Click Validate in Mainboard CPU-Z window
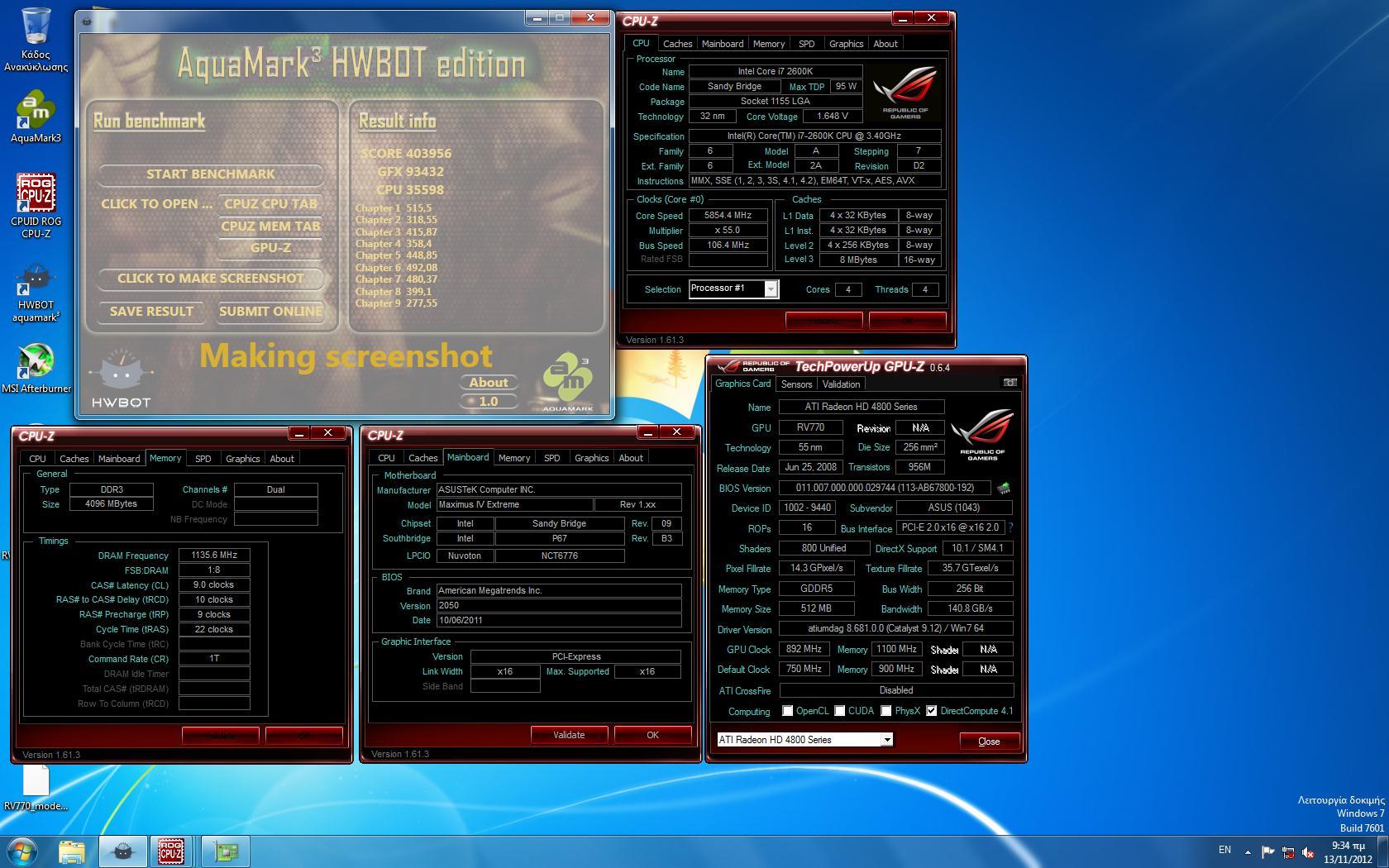The width and height of the screenshot is (1389, 868). click(x=569, y=735)
